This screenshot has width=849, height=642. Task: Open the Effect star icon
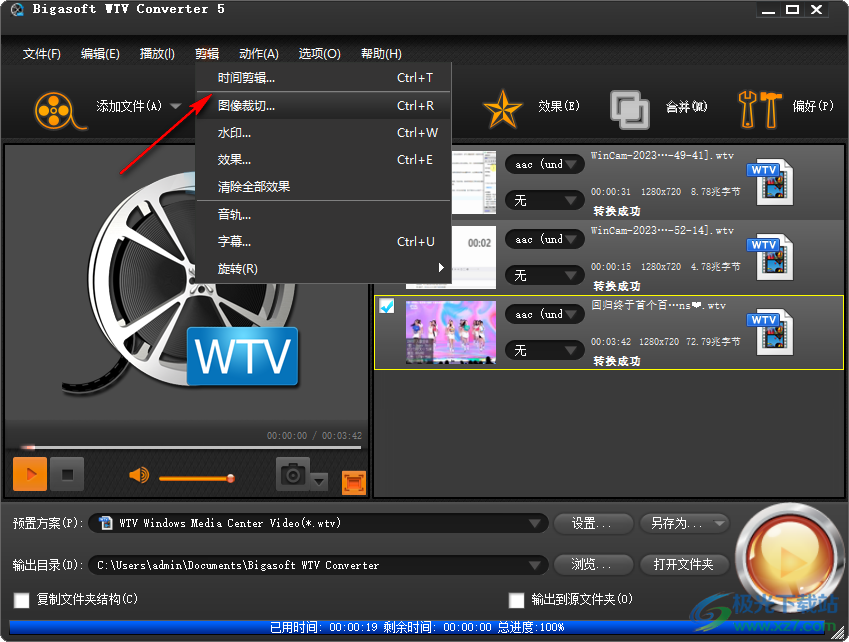502,109
